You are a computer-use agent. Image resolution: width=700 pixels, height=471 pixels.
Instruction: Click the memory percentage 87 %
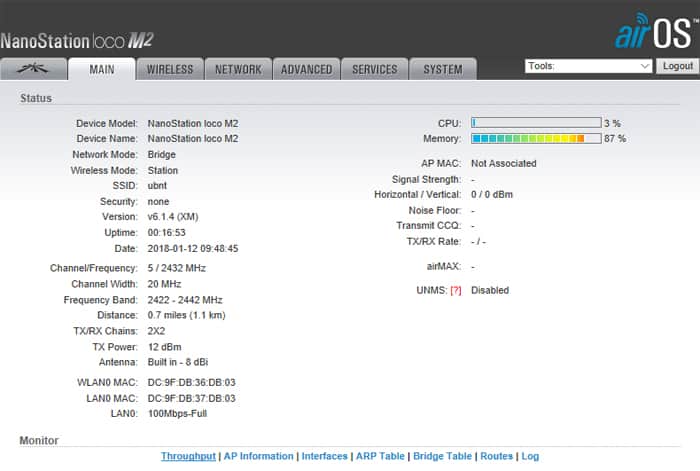pyautogui.click(x=615, y=139)
